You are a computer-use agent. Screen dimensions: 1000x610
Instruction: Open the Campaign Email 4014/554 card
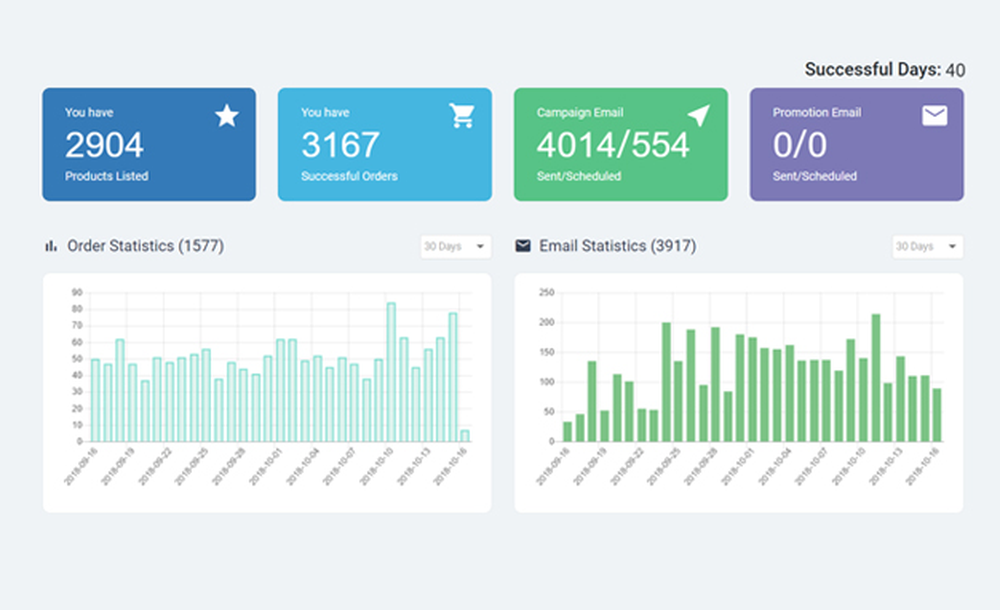[621, 144]
